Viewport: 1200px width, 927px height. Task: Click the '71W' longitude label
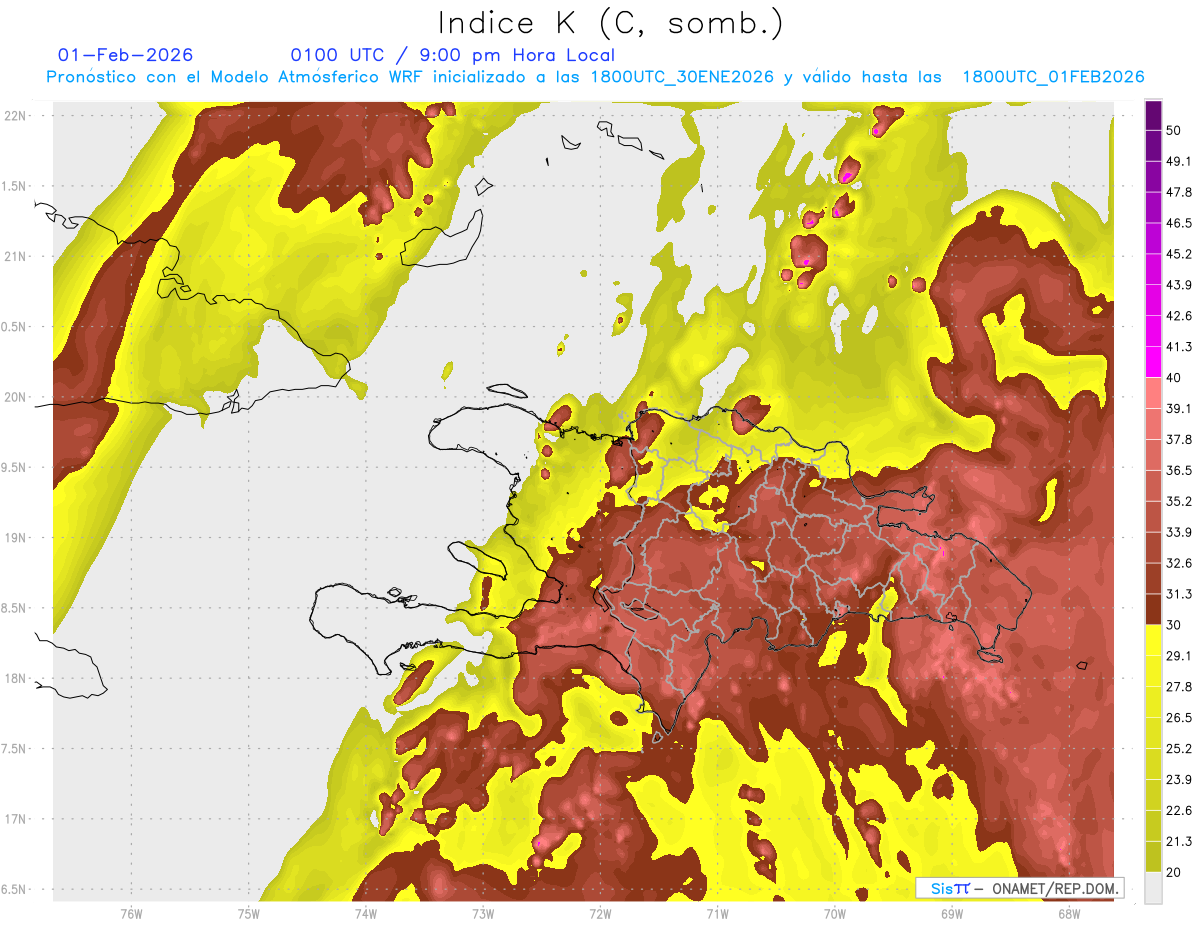pos(717,913)
